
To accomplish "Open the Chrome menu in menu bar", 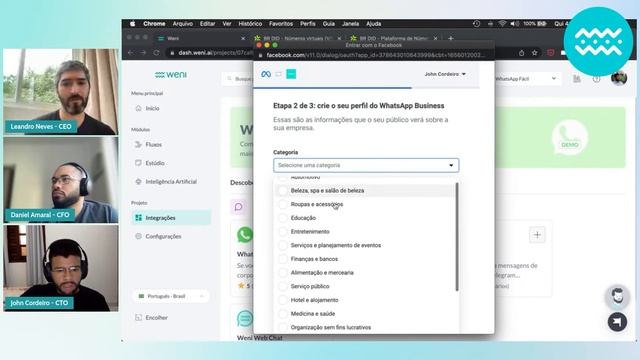I will (154, 24).
